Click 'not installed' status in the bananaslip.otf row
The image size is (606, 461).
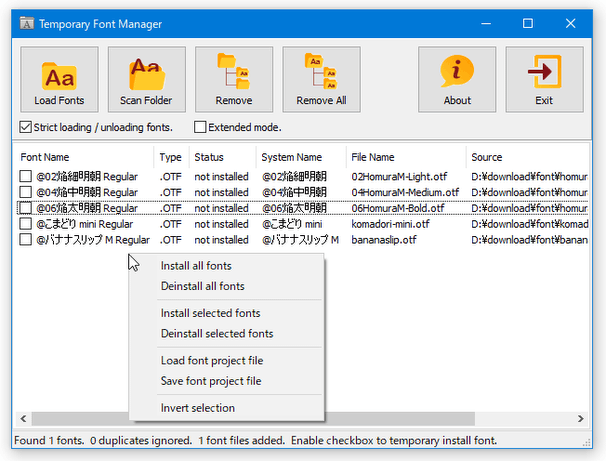(x=221, y=240)
